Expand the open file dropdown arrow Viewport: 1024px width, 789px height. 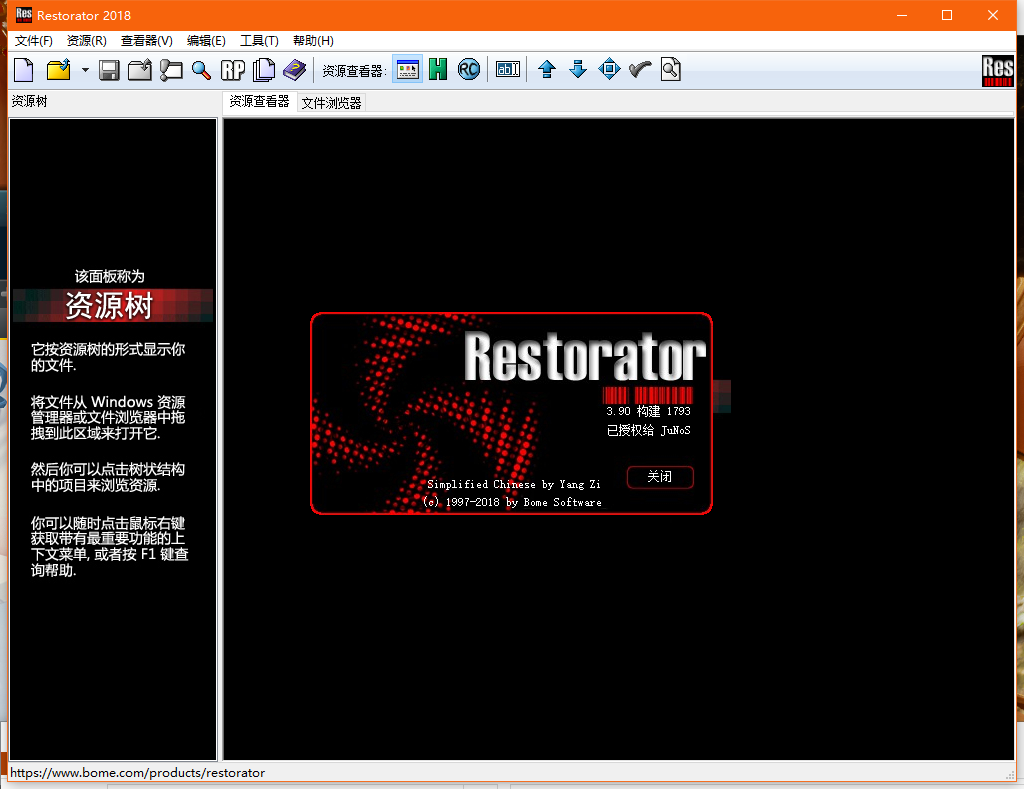coord(85,70)
